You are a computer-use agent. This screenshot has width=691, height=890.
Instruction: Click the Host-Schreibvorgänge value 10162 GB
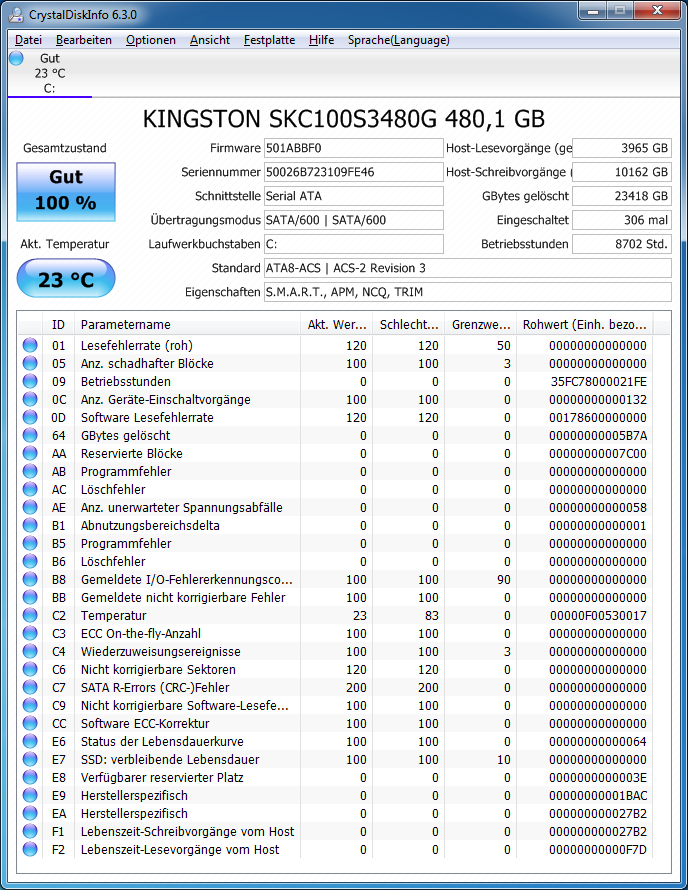click(x=622, y=172)
